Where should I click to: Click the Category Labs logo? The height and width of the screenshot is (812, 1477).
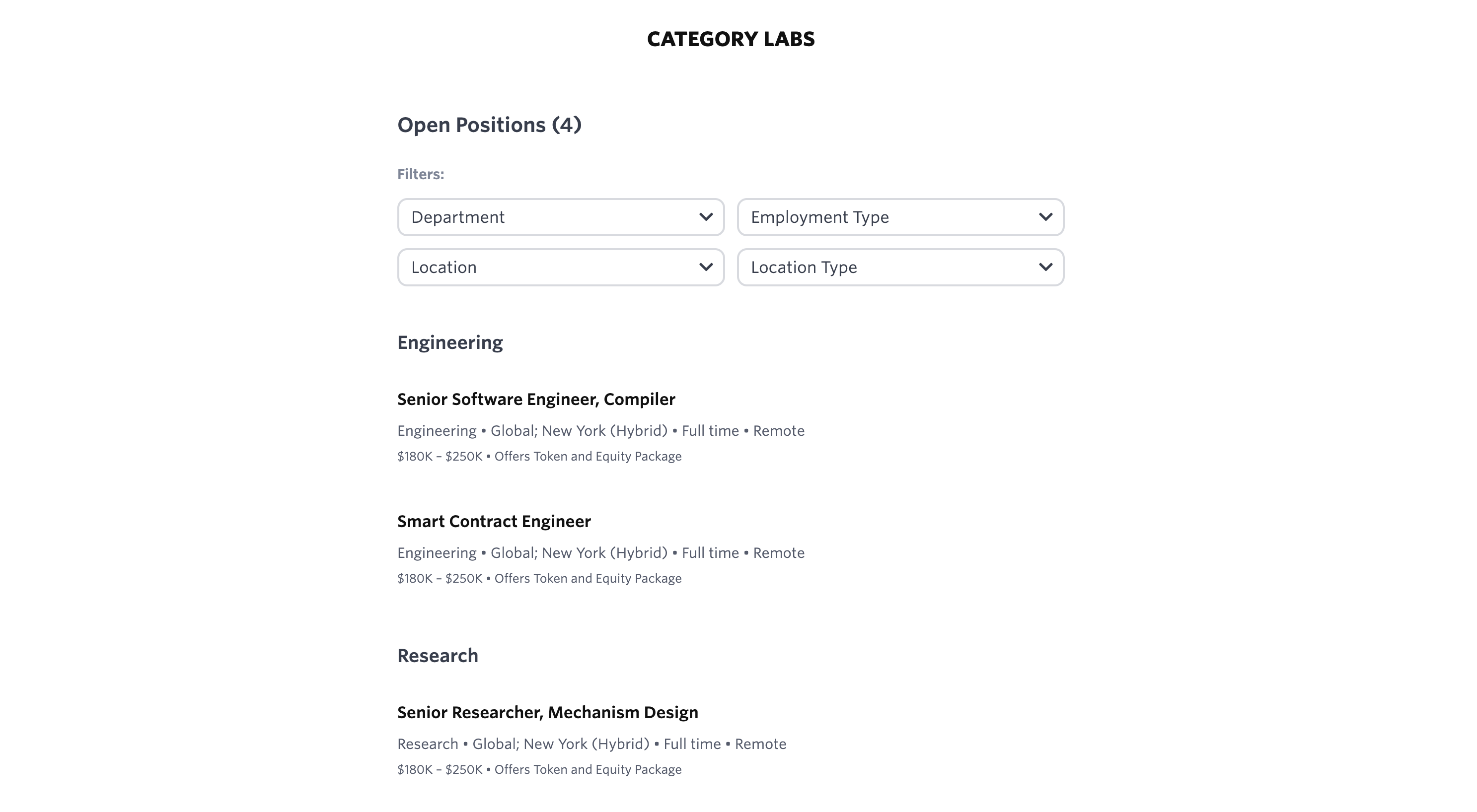731,39
